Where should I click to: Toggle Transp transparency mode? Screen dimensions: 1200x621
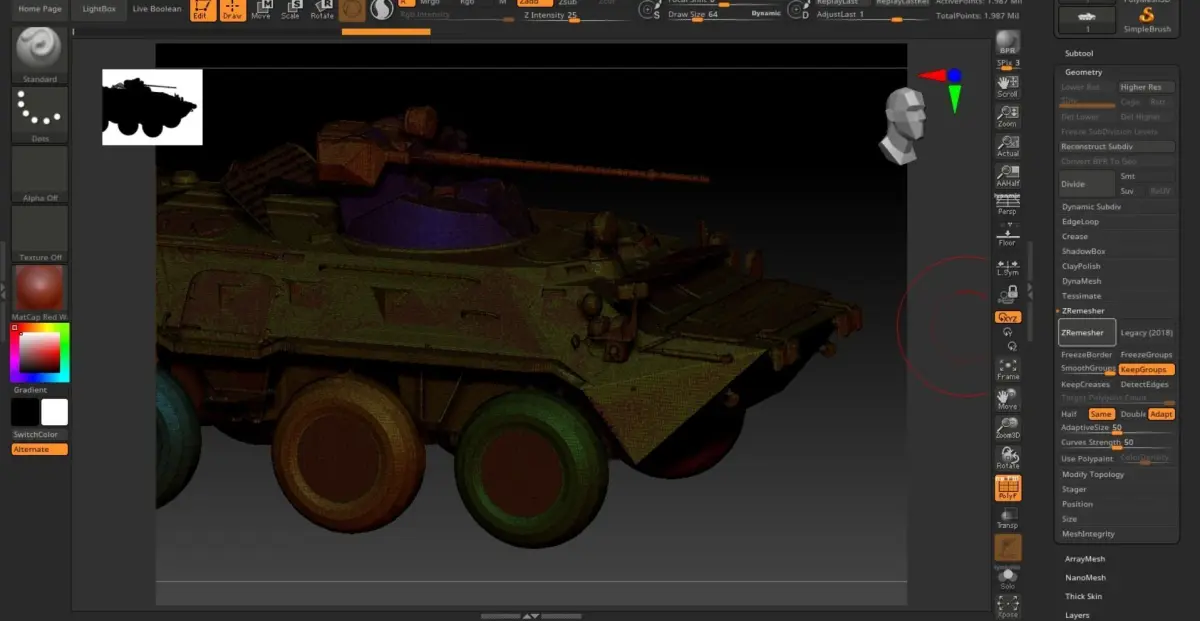click(x=1007, y=517)
